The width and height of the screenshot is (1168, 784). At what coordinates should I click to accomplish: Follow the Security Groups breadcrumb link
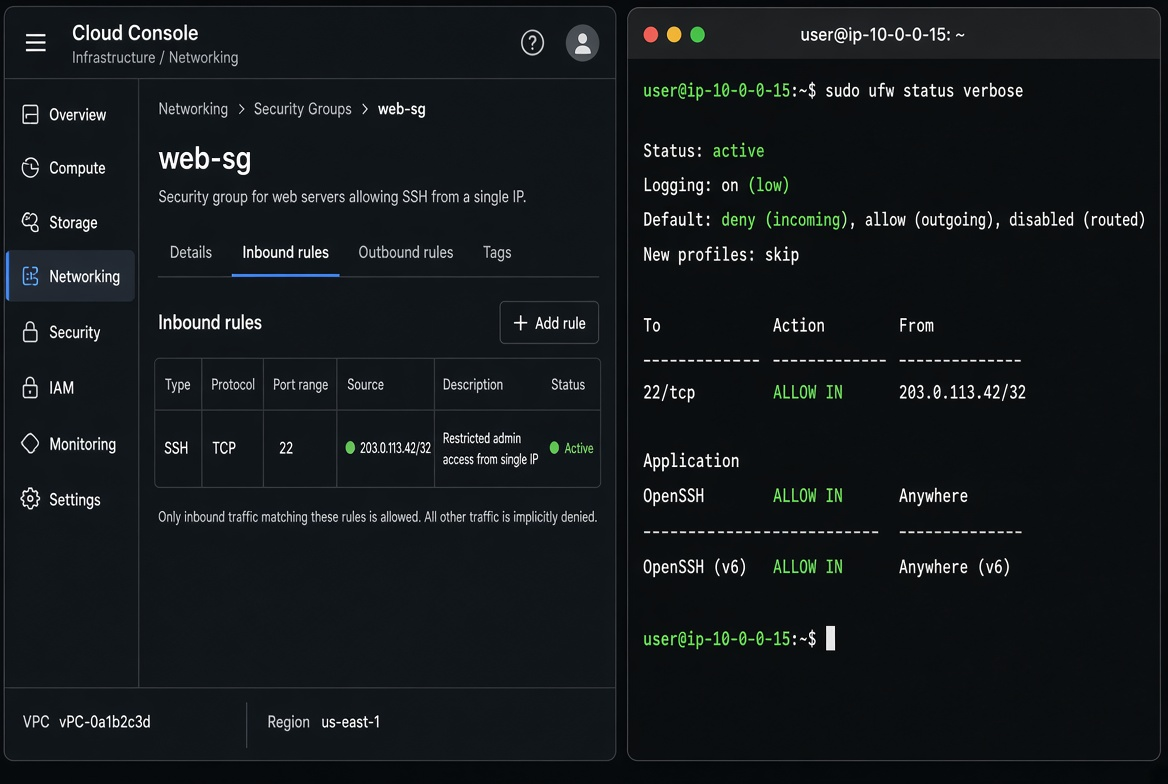[x=302, y=109]
